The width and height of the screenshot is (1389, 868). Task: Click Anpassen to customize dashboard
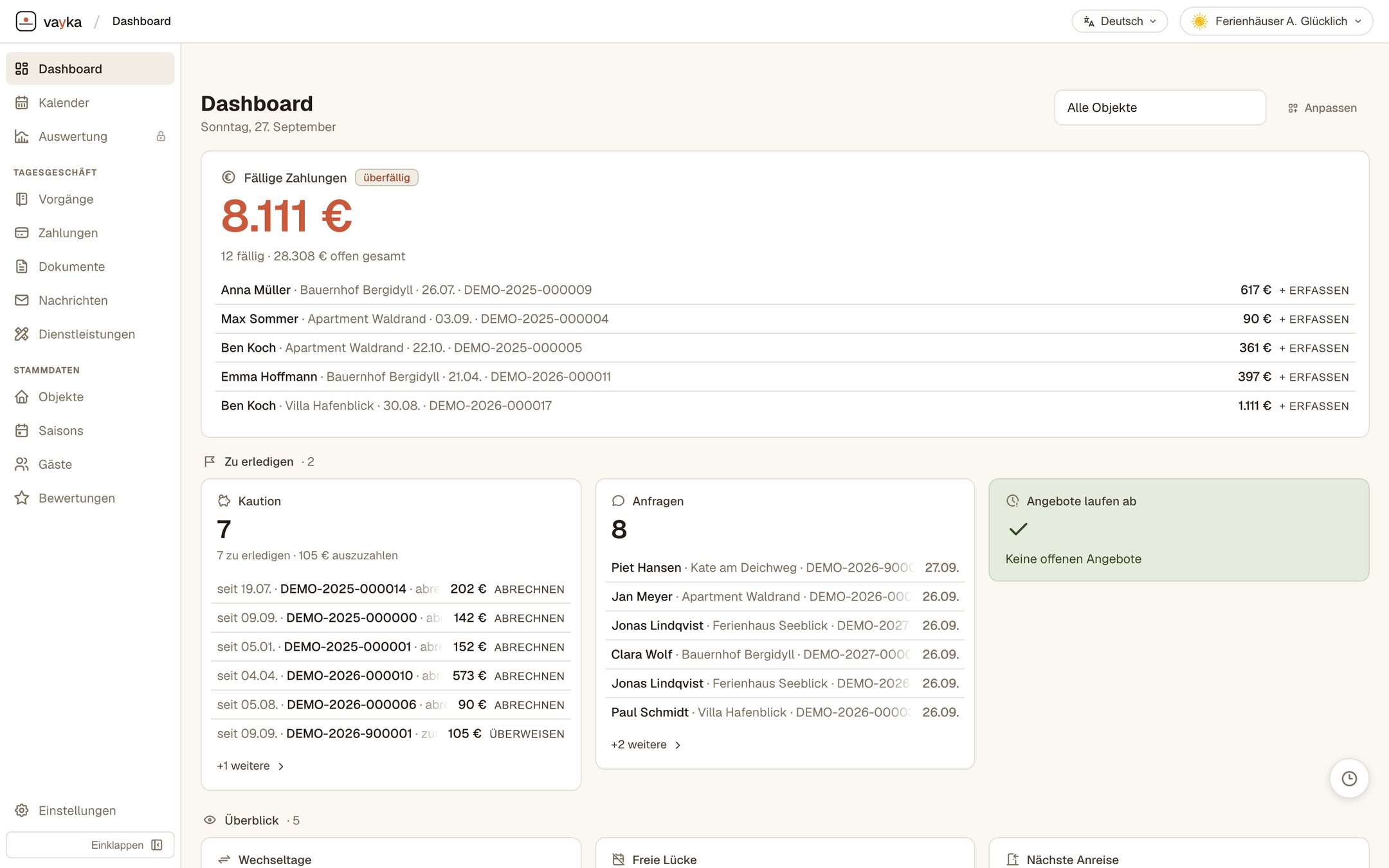tap(1322, 108)
